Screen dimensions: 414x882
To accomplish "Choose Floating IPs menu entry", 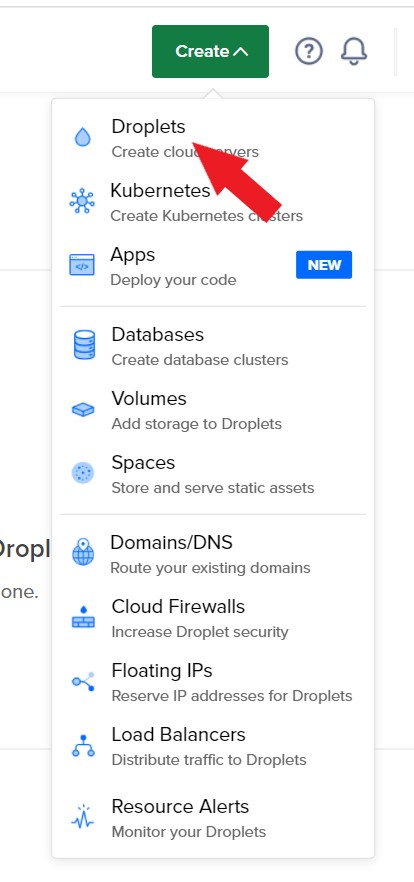I will (213, 682).
